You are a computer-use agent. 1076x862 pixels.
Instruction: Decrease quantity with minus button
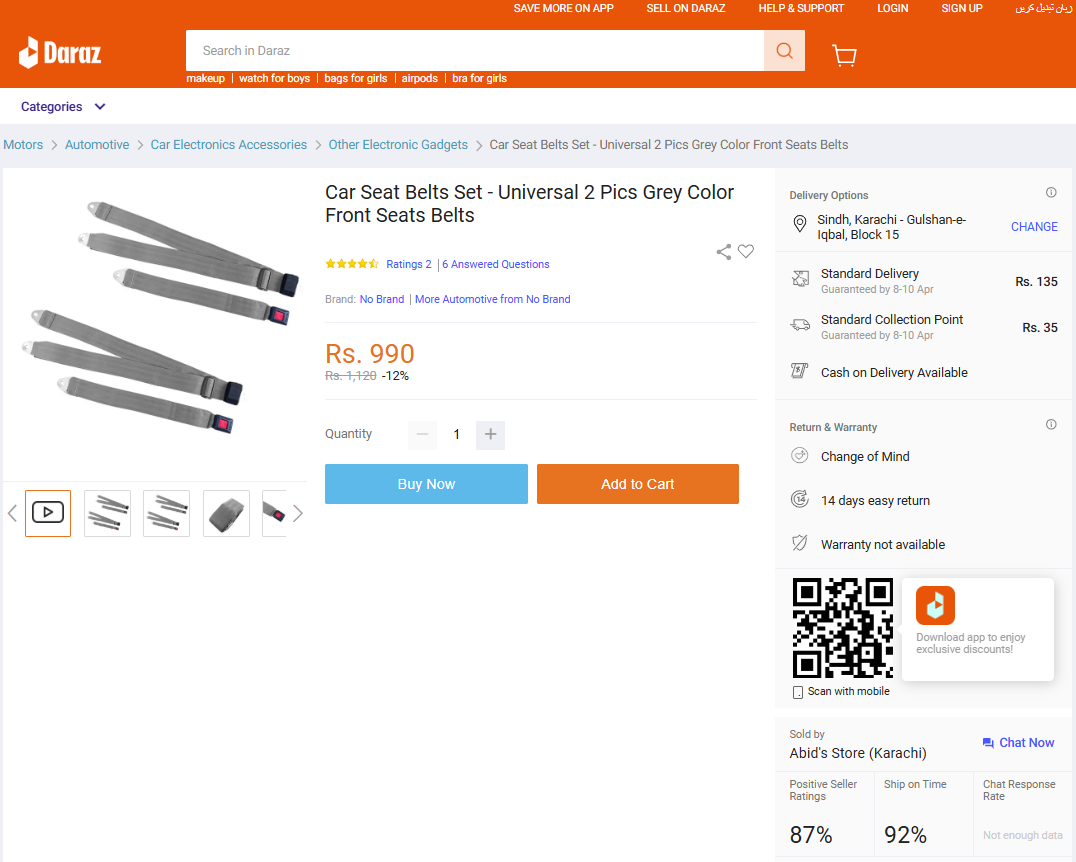coord(422,434)
